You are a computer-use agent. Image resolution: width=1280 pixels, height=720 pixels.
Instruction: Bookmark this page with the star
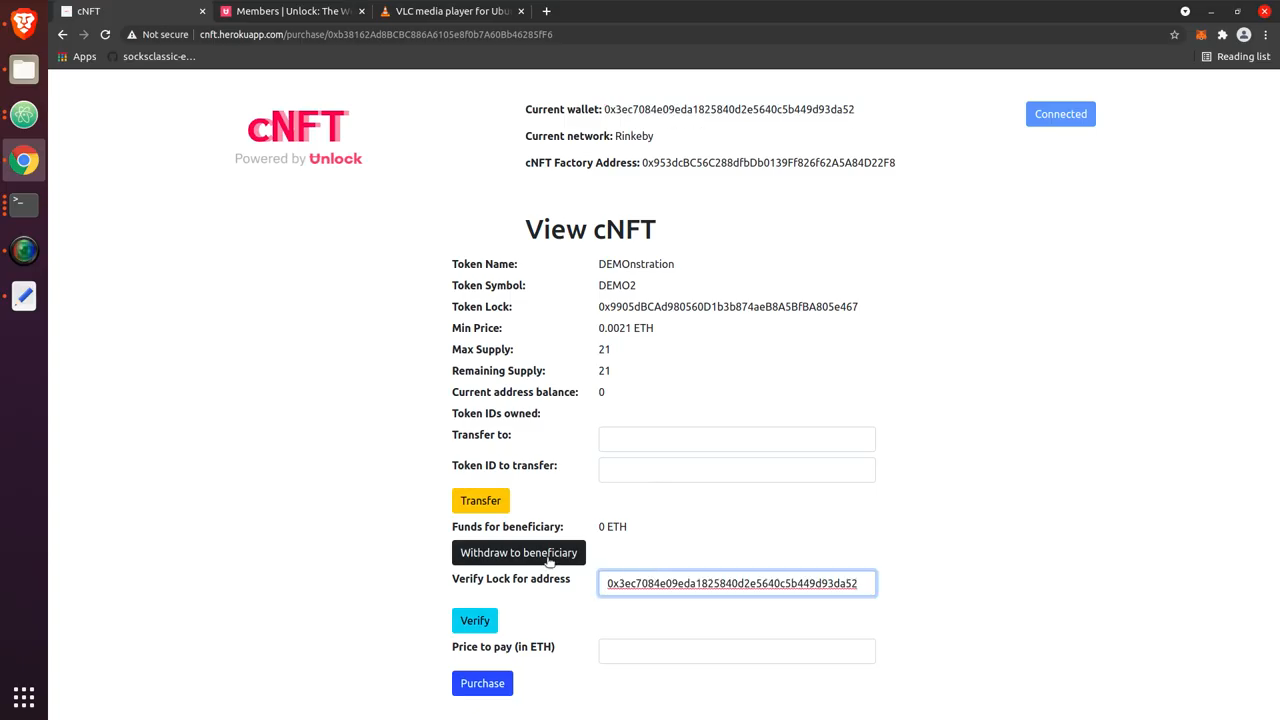[1175, 34]
